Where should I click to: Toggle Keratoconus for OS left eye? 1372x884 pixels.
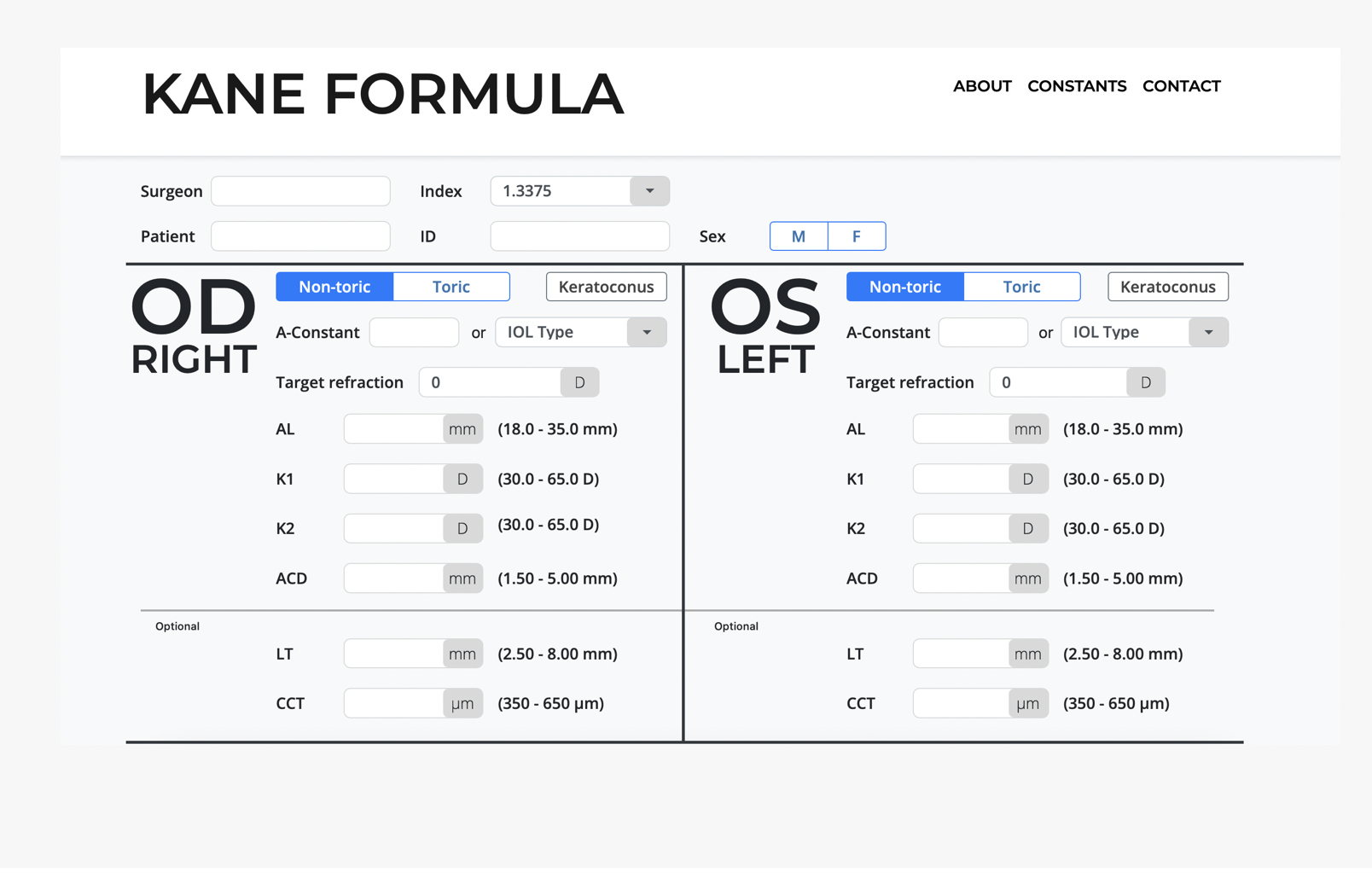click(1168, 287)
